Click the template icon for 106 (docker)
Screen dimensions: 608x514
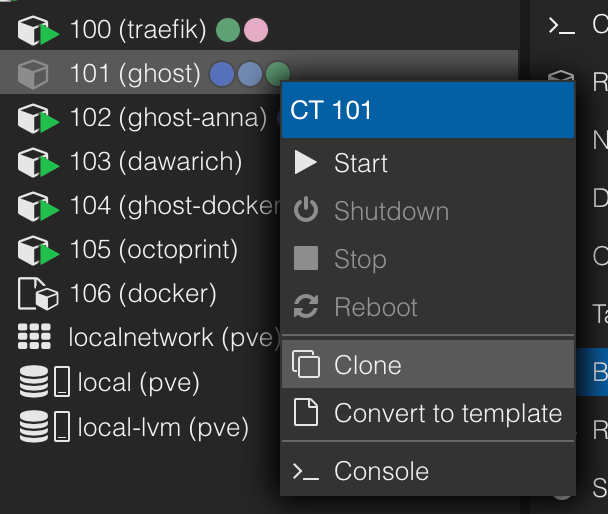click(36, 294)
